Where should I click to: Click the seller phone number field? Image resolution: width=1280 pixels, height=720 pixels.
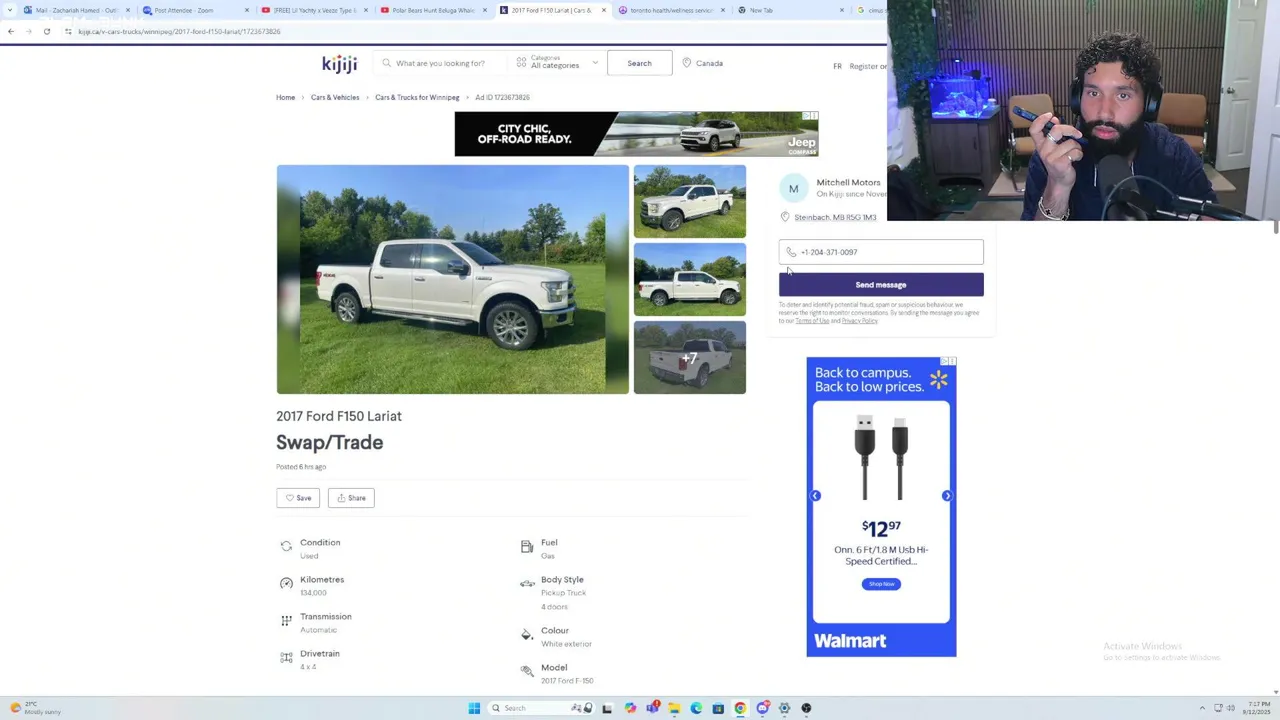pyautogui.click(x=881, y=252)
